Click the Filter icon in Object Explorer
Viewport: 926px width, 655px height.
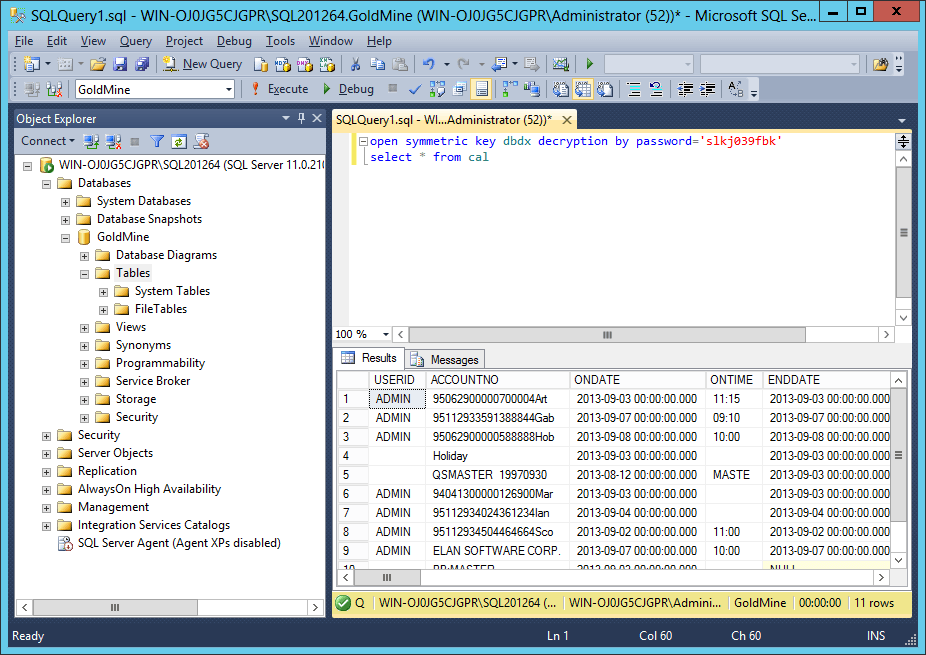coord(157,142)
